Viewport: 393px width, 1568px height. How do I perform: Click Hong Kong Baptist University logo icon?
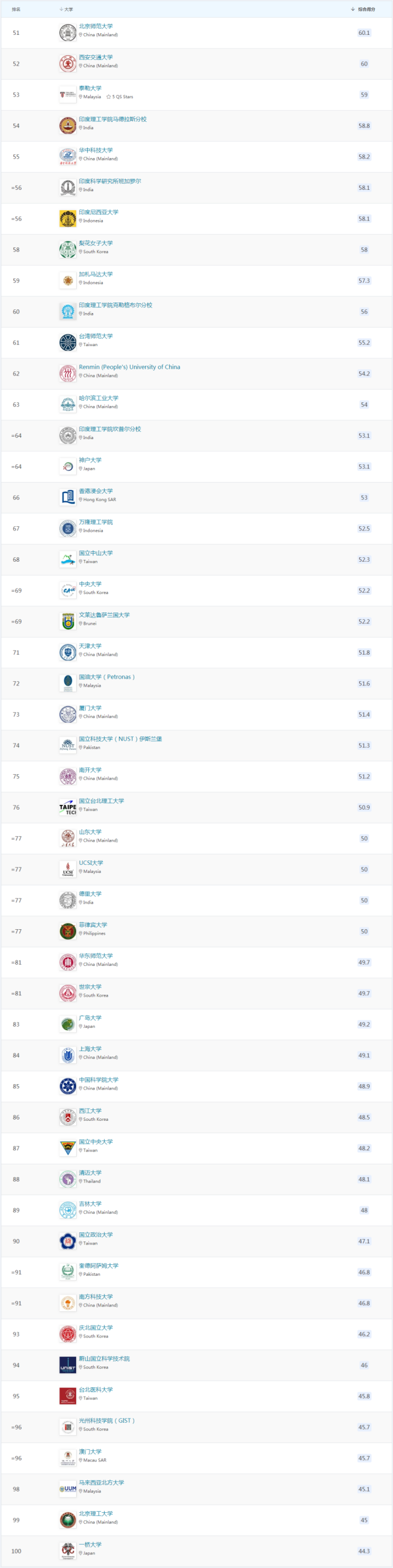coord(67,497)
